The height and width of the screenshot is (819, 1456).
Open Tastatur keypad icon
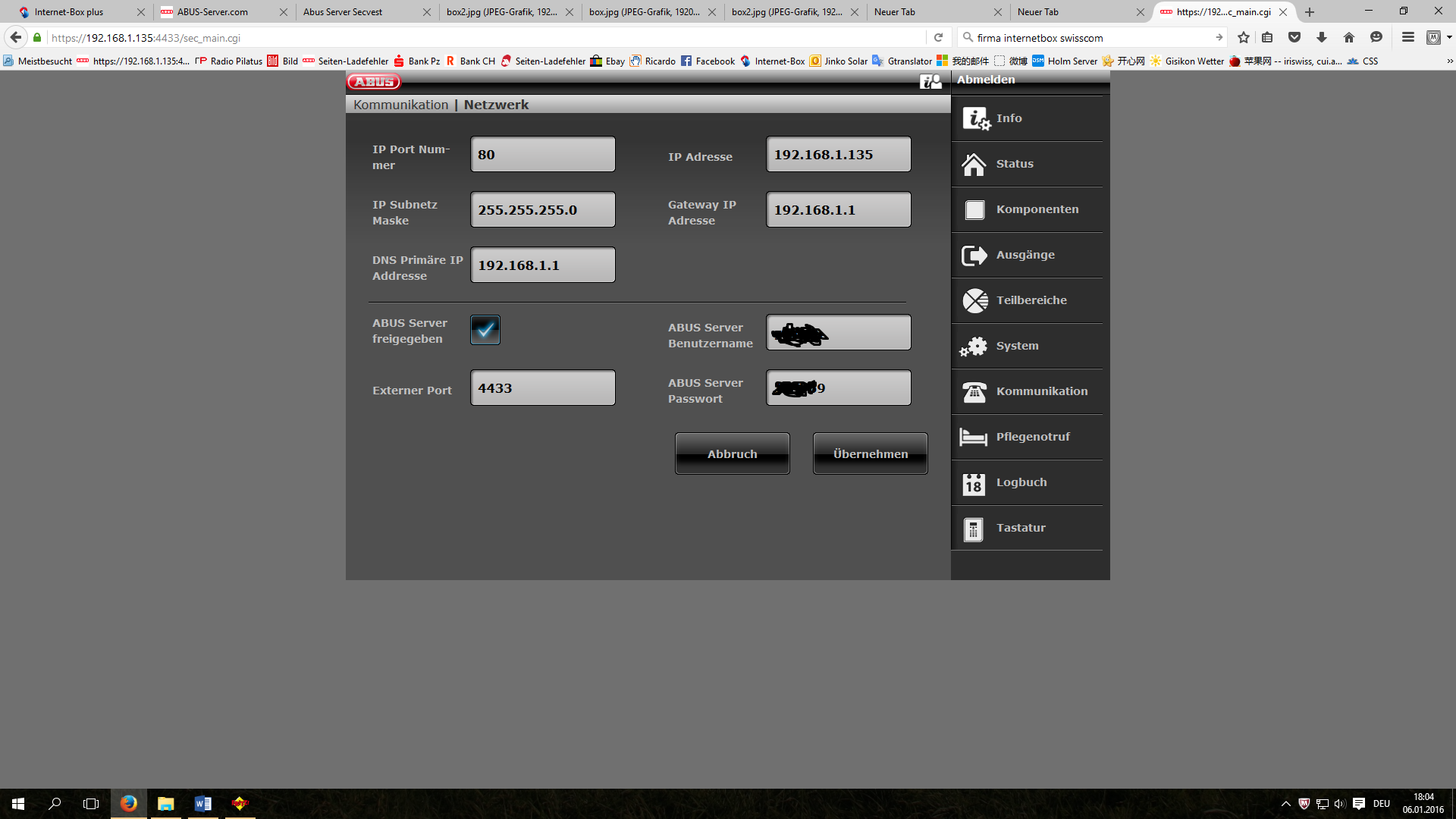click(x=974, y=529)
